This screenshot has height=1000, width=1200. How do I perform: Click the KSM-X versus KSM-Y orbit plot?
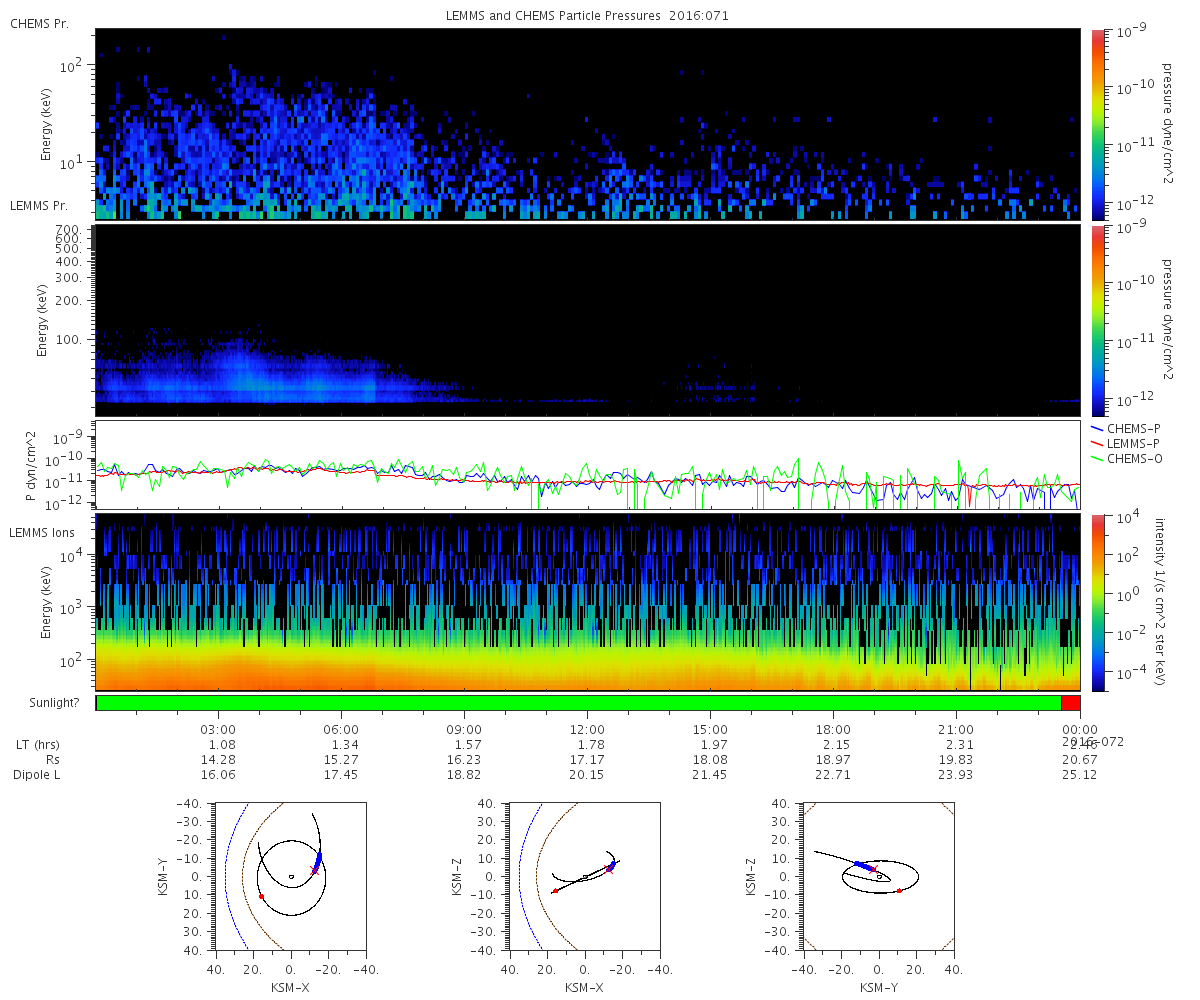click(290, 875)
